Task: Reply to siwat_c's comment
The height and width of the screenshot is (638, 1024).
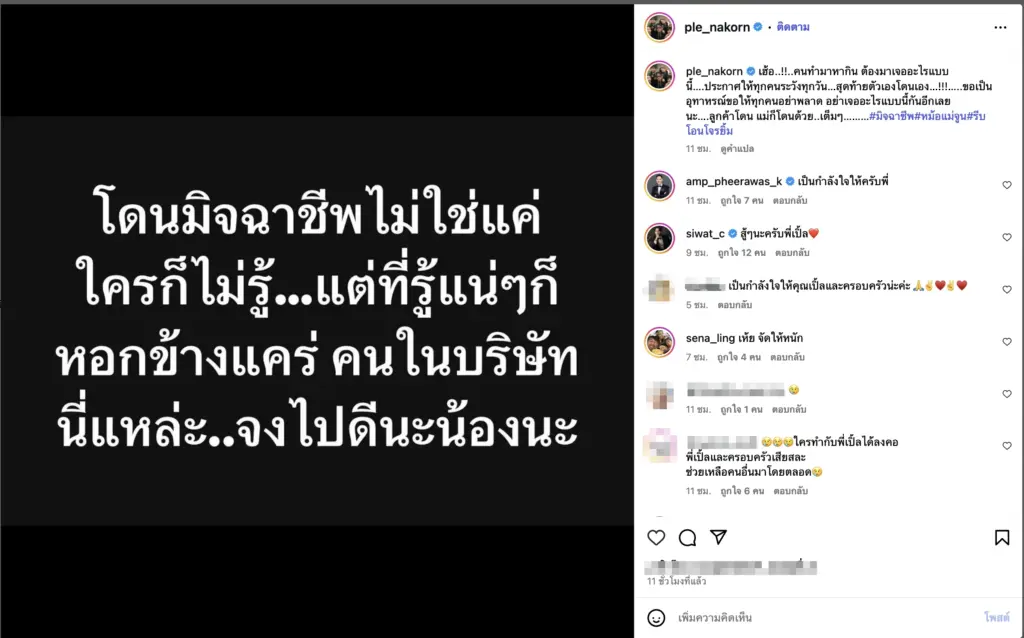Action: (x=792, y=253)
